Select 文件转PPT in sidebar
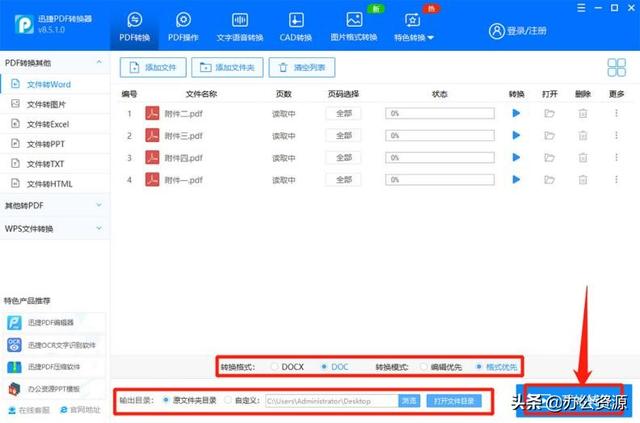Image resolution: width=640 pixels, height=423 pixels. tap(55, 144)
